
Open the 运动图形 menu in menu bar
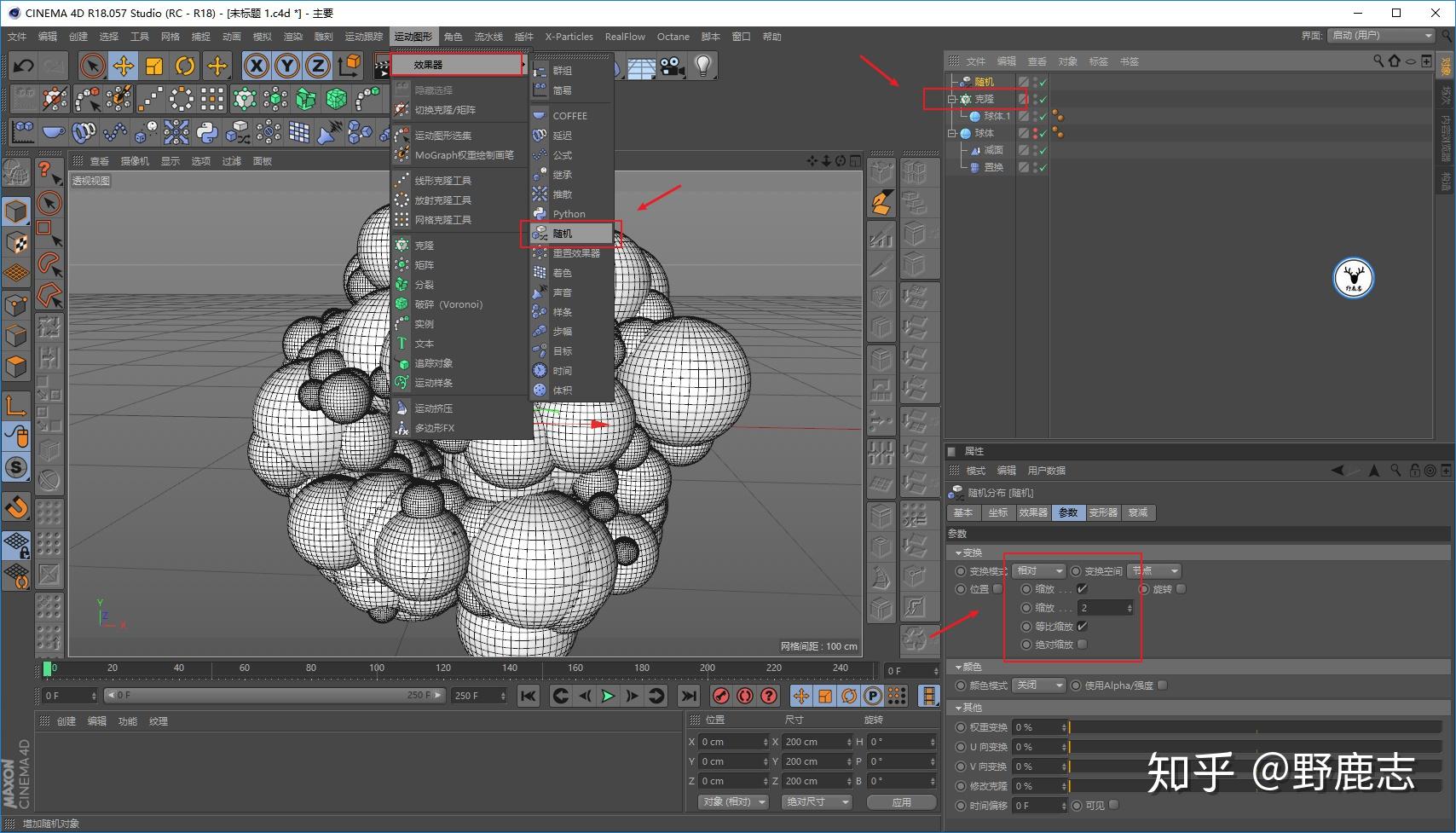click(x=413, y=37)
